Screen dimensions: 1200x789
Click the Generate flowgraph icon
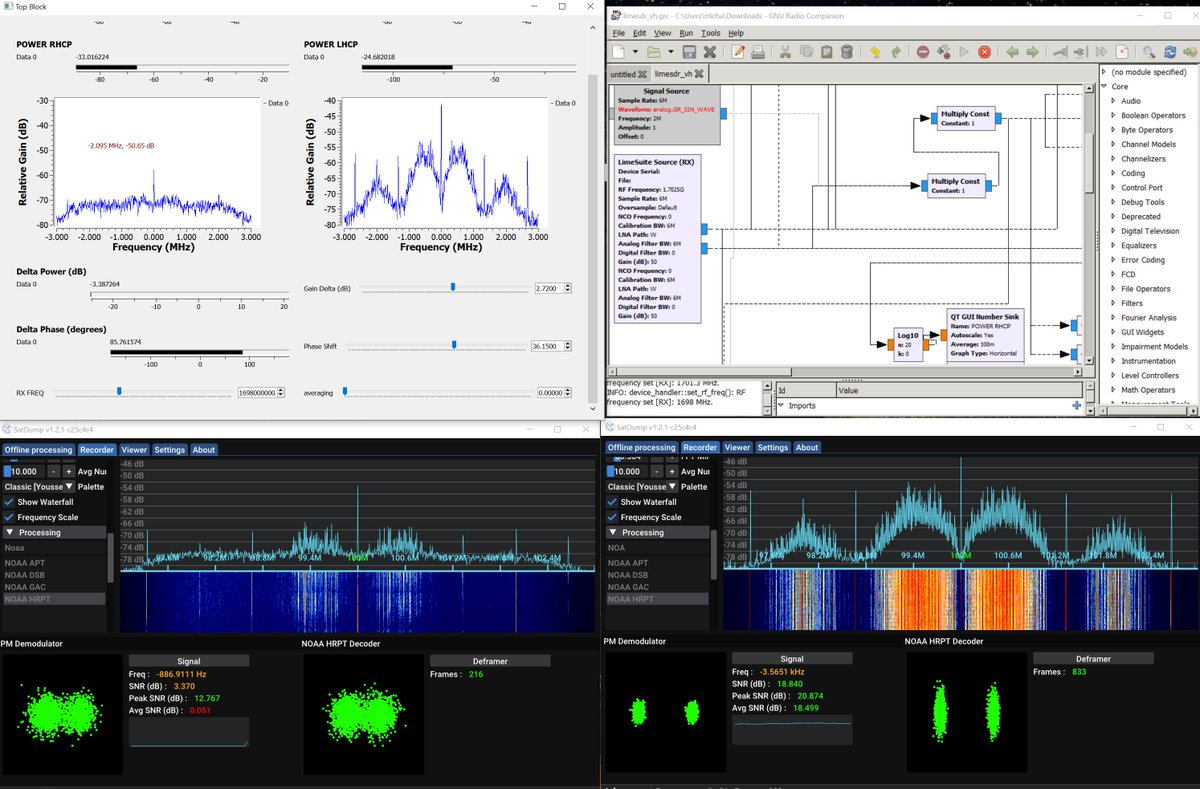(944, 51)
